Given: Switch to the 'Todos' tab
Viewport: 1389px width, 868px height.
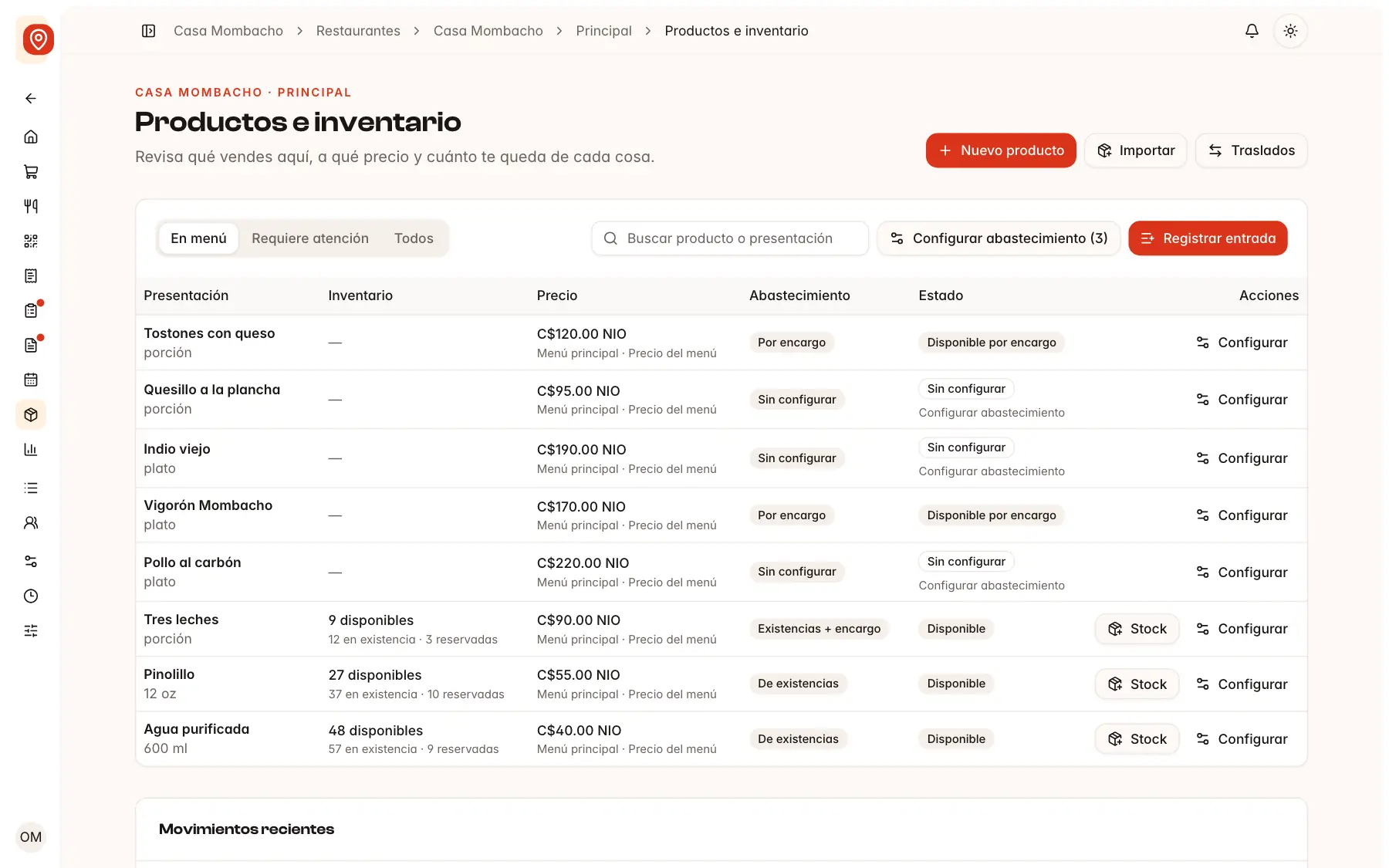Looking at the screenshot, I should point(414,238).
